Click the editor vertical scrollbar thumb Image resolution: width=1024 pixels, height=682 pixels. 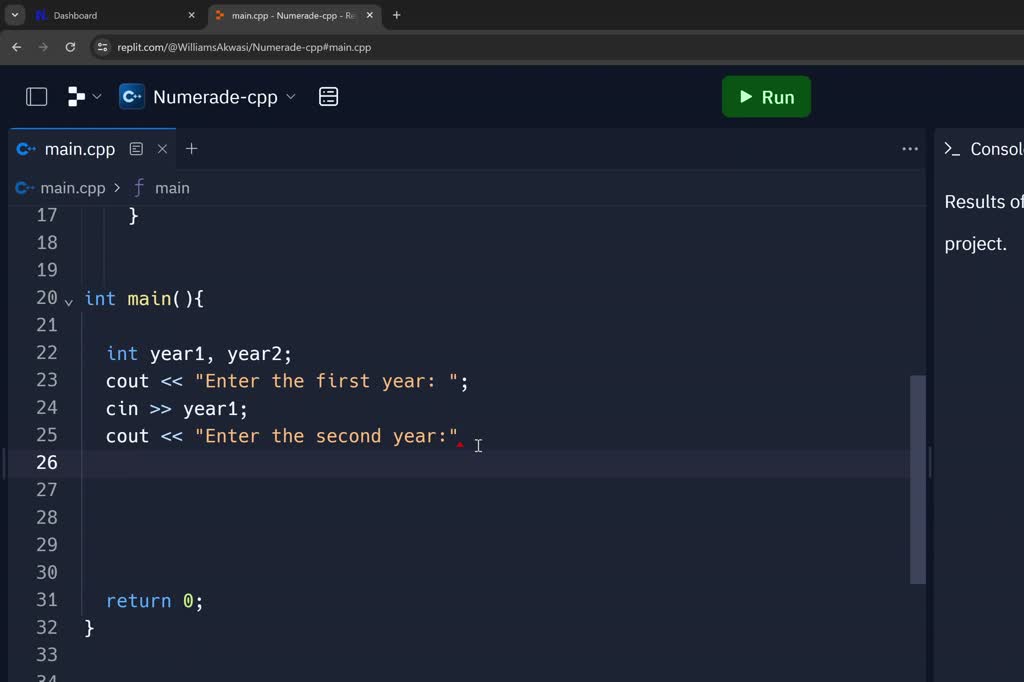pyautogui.click(x=918, y=479)
